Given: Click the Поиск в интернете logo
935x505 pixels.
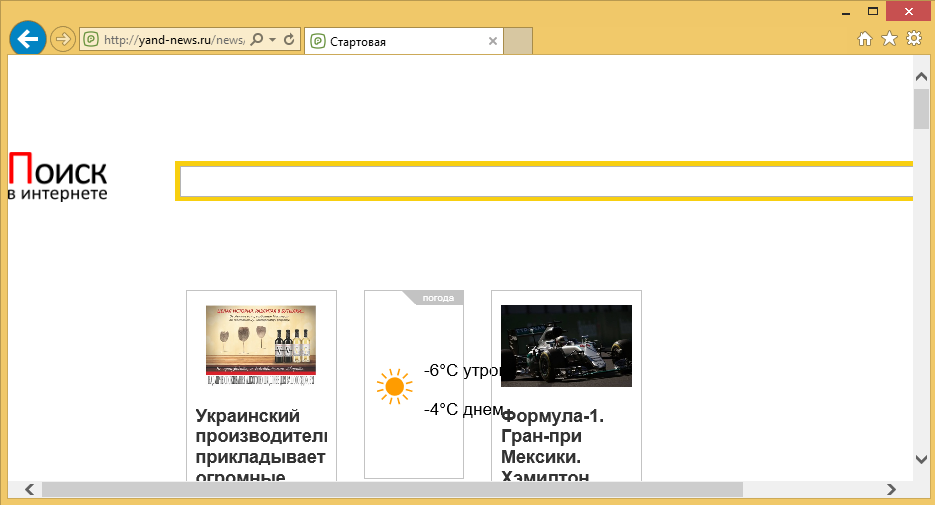Looking at the screenshot, I should pyautogui.click(x=58, y=176).
